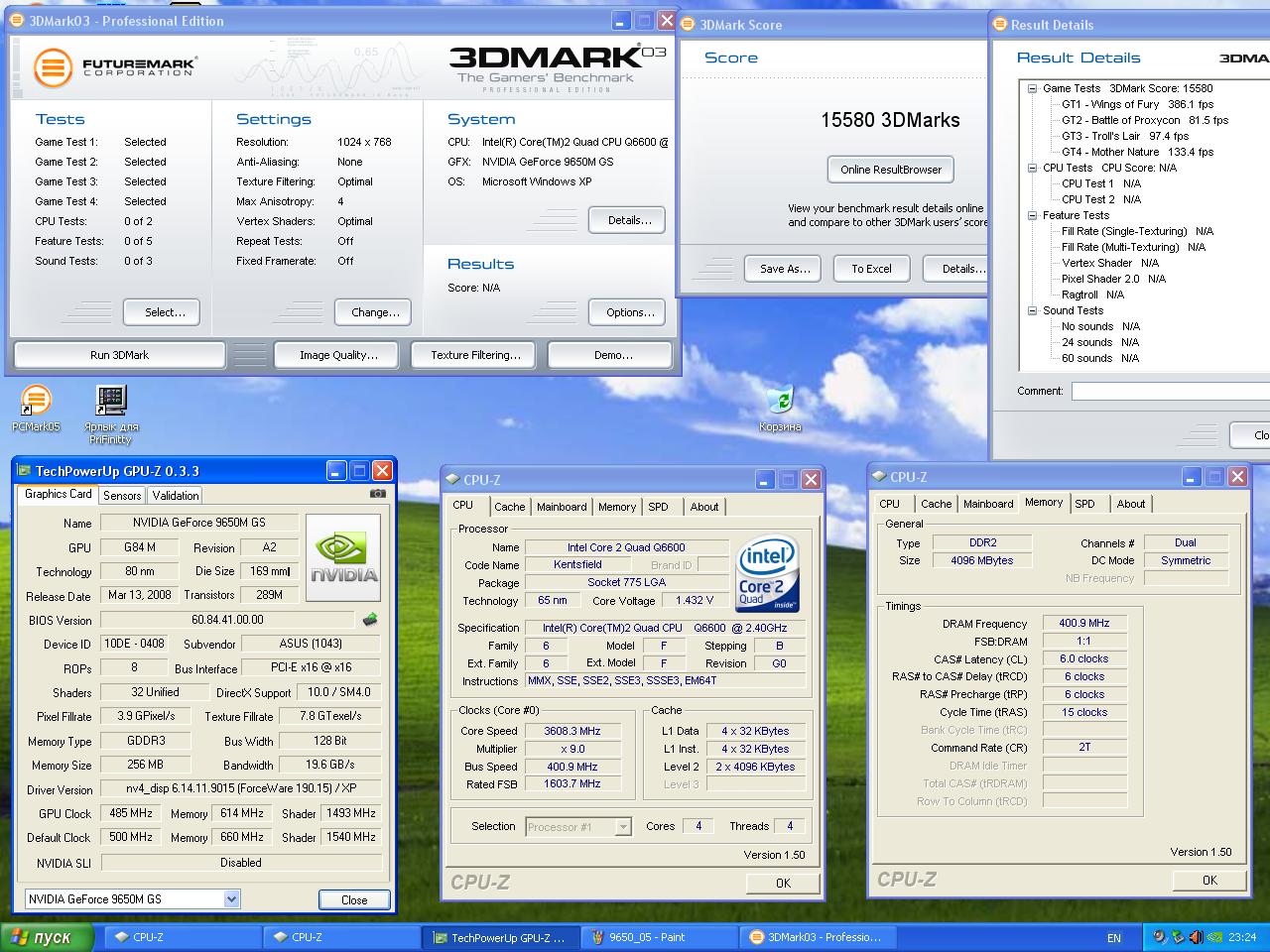This screenshot has height=952, width=1270.
Task: Switch to 3DMark03 taskbar item
Action: point(818,937)
